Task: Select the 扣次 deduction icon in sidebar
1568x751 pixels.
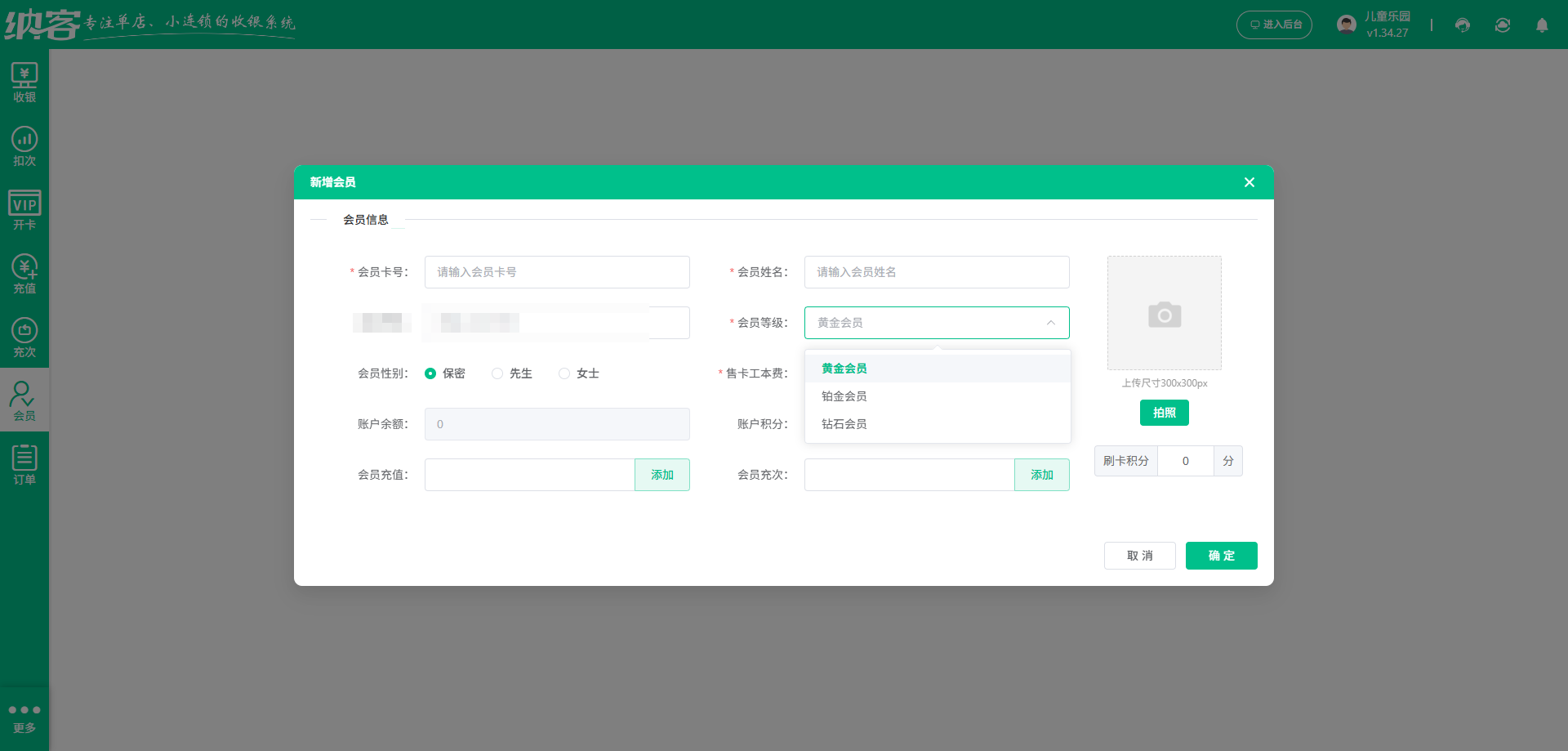Action: click(24, 145)
